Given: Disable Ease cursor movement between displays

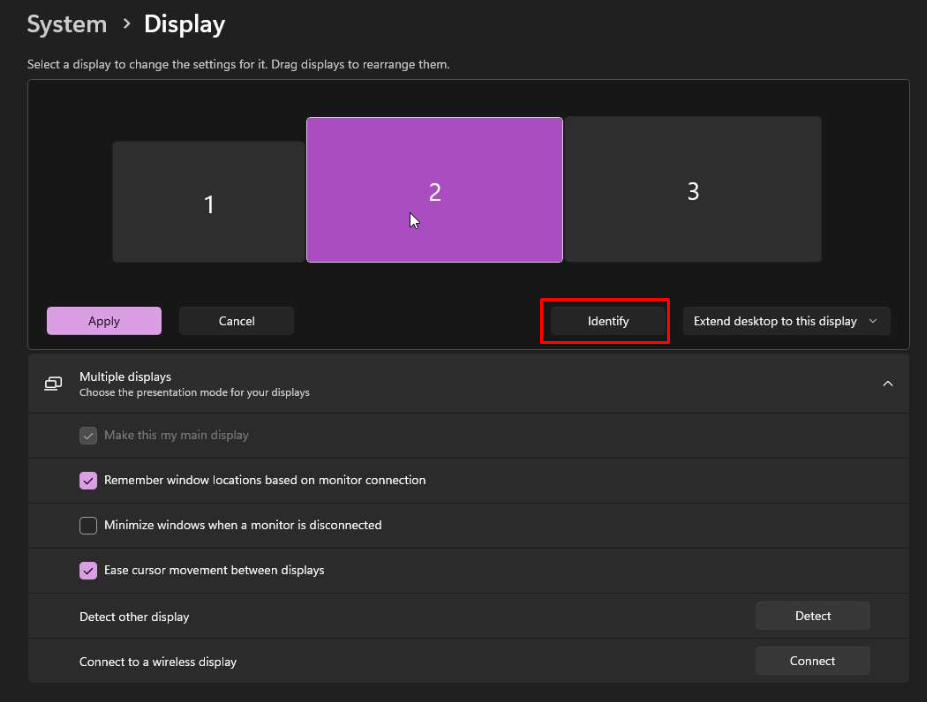Looking at the screenshot, I should click(88, 571).
